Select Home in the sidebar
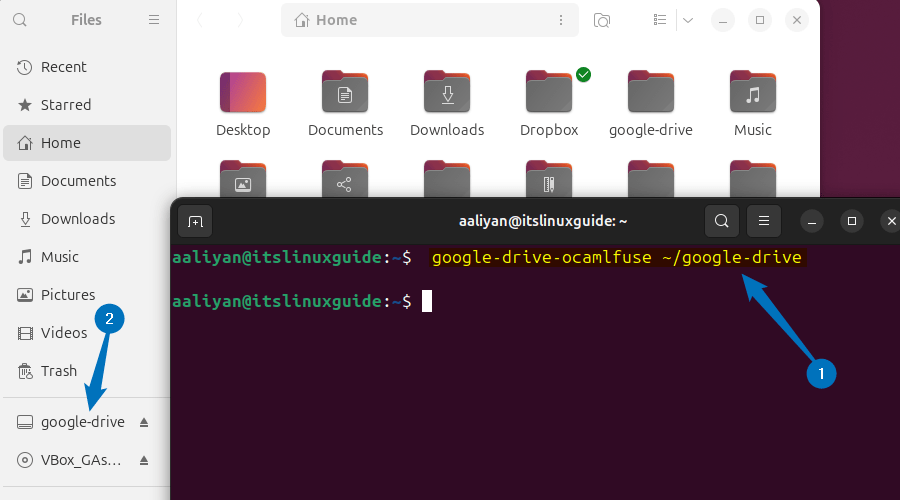The width and height of the screenshot is (900, 500). 87,143
